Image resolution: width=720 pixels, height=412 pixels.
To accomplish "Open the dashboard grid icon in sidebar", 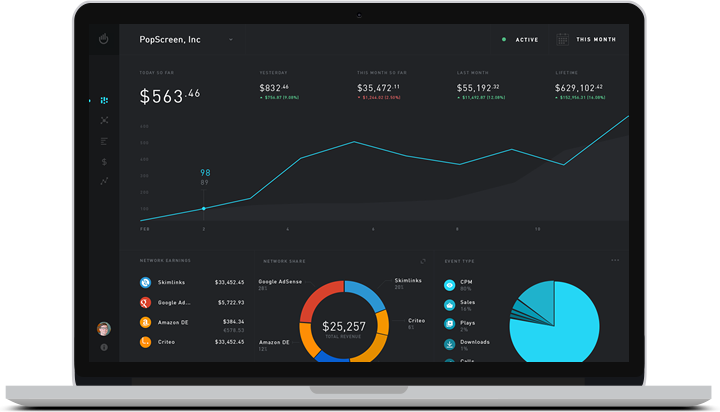I will pyautogui.click(x=105, y=101).
